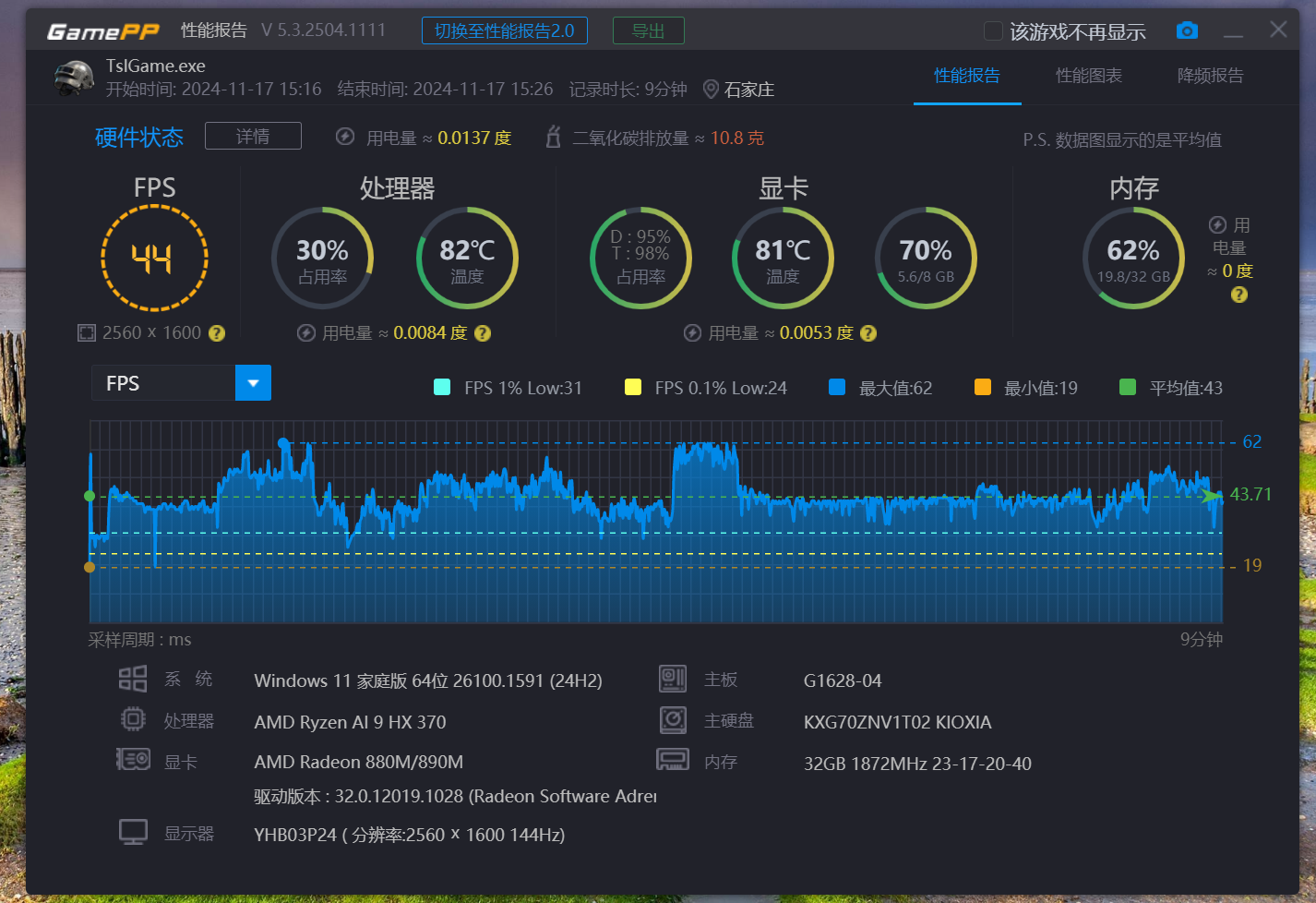The width and height of the screenshot is (1316, 903).
Task: Click the AMD Ryzen AI 9 HX 370 text
Action: 350,722
